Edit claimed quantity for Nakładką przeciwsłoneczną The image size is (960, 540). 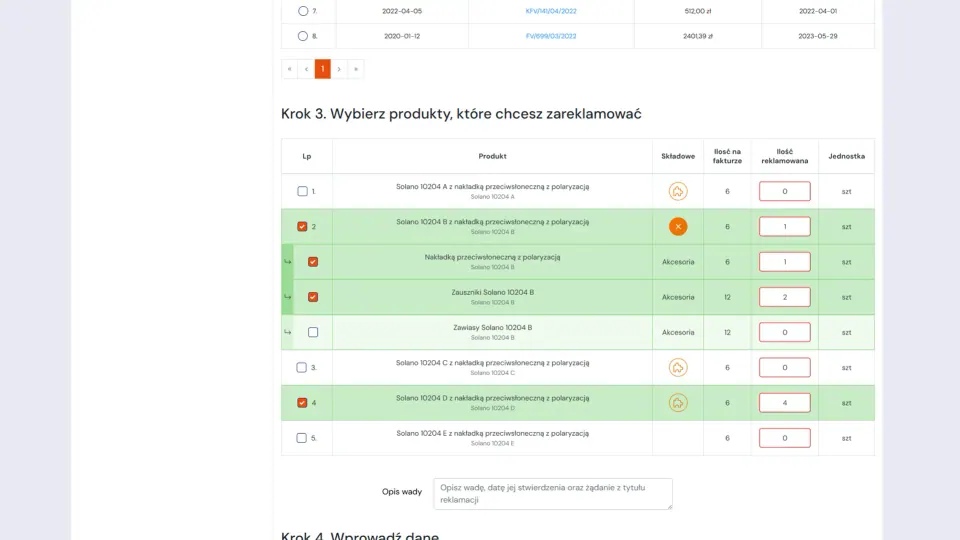click(x=785, y=261)
